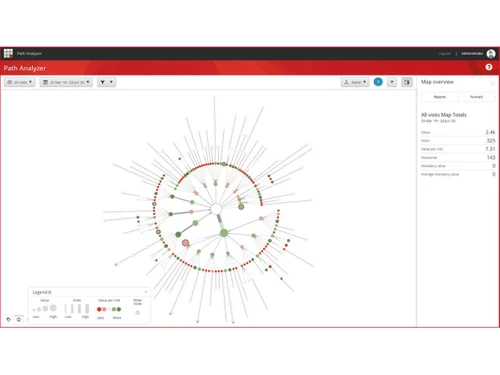The height and width of the screenshot is (375, 500).
Task: Close the Map overview panel
Action: (x=493, y=83)
